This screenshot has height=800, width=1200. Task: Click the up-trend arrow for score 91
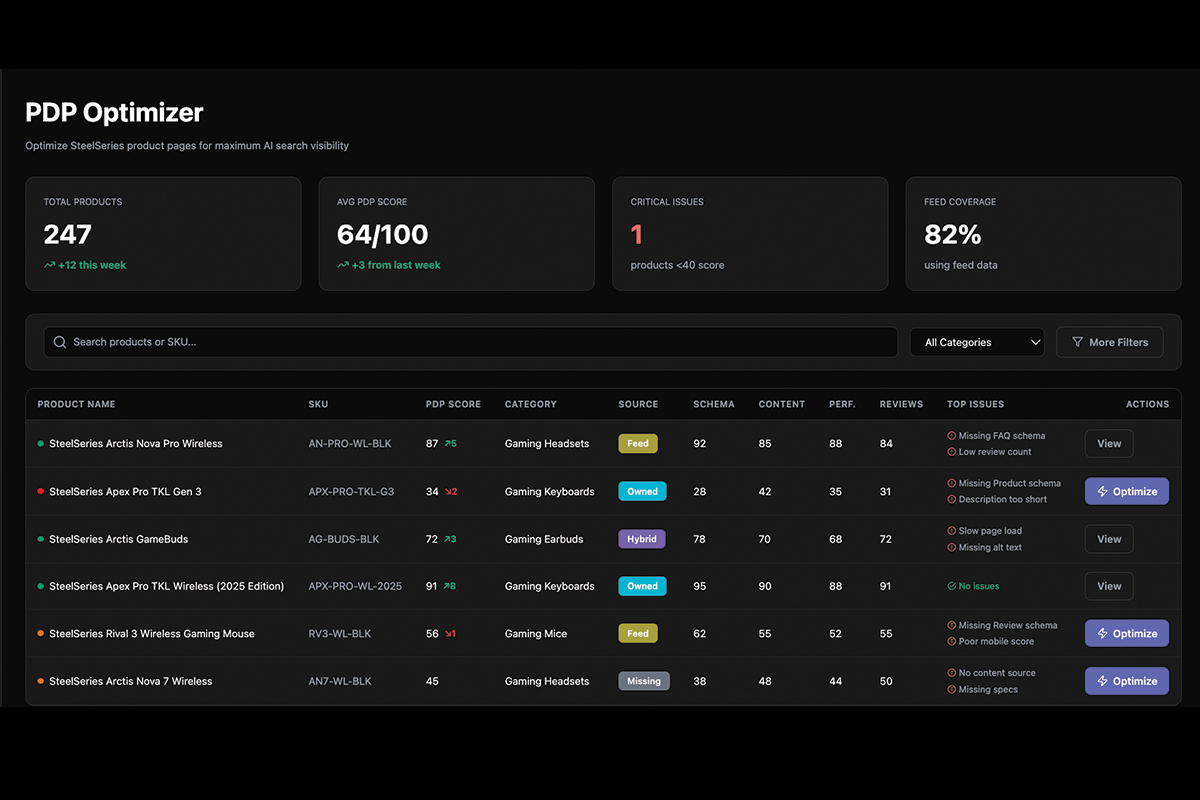click(x=448, y=586)
